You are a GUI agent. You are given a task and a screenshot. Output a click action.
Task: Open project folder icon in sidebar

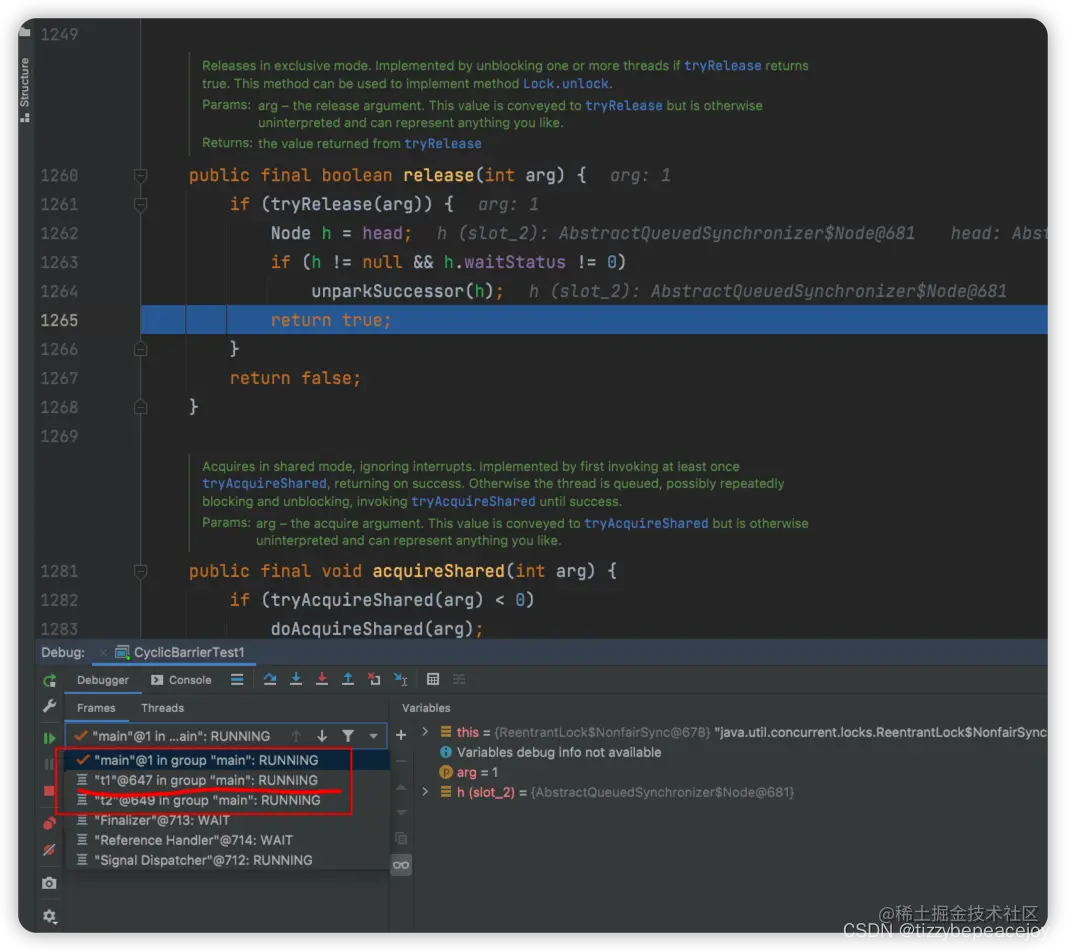(x=25, y=31)
